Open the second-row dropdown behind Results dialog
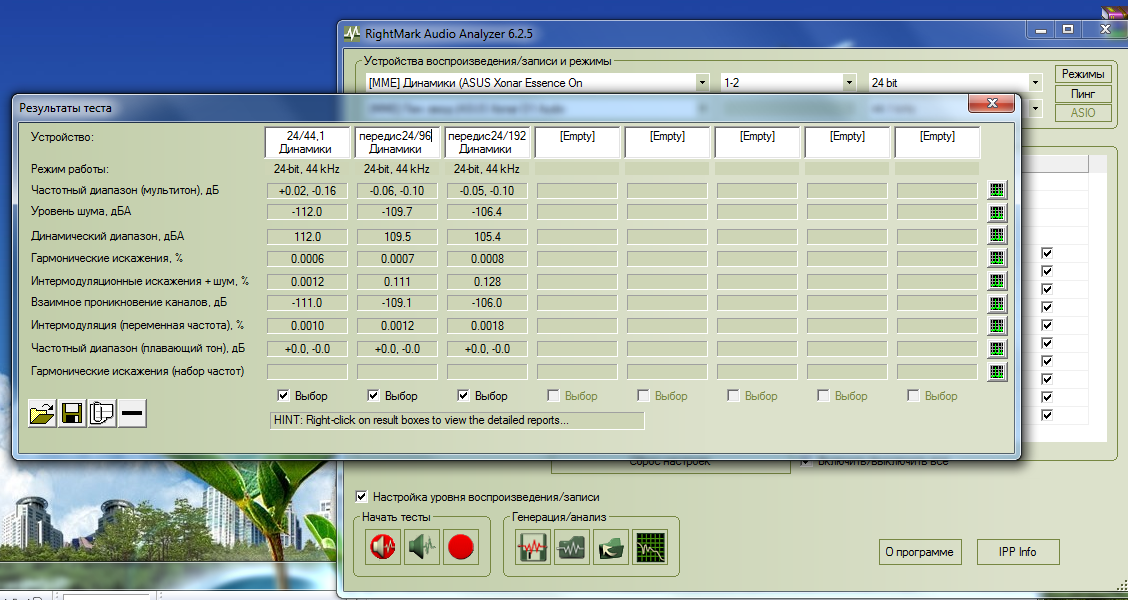This screenshot has width=1128, height=600. [x=1035, y=109]
